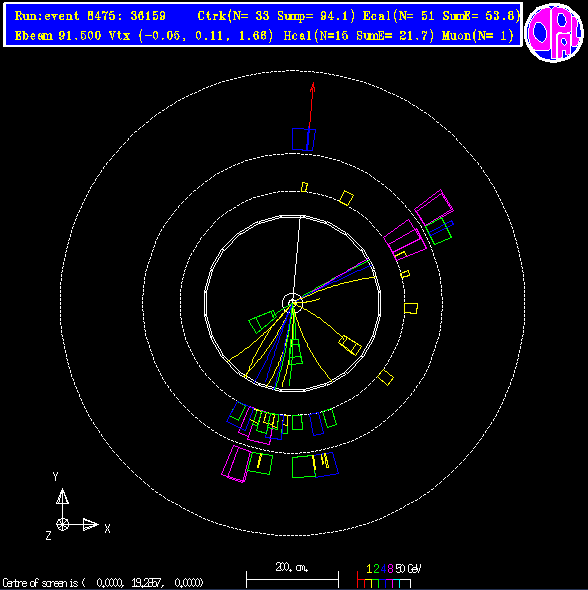
Task: Select the yellow box inside the tracker at lower right
Action: (350, 345)
